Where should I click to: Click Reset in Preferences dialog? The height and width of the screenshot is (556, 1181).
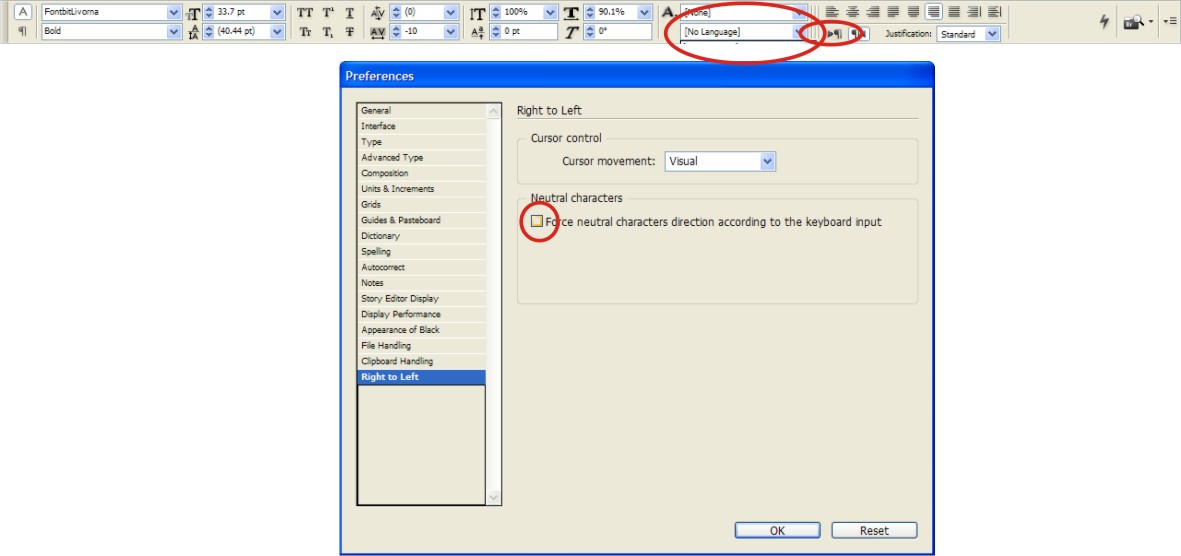click(x=874, y=530)
